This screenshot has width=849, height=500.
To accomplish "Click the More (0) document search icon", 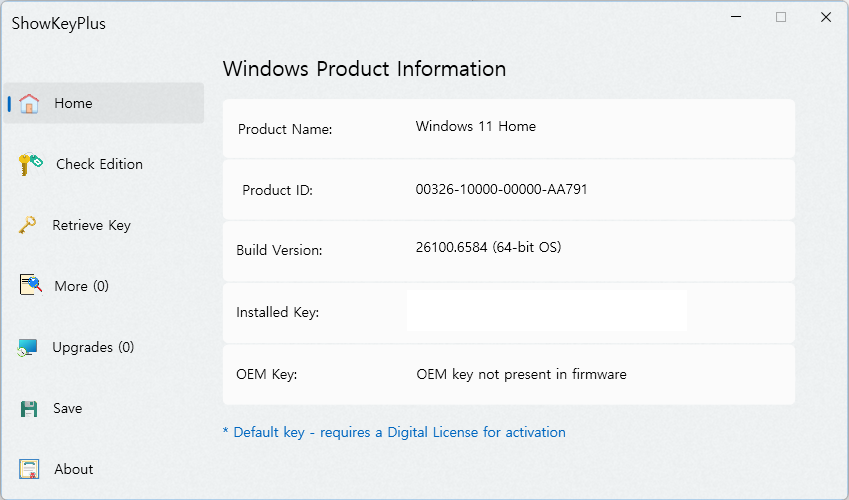I will coord(30,284).
